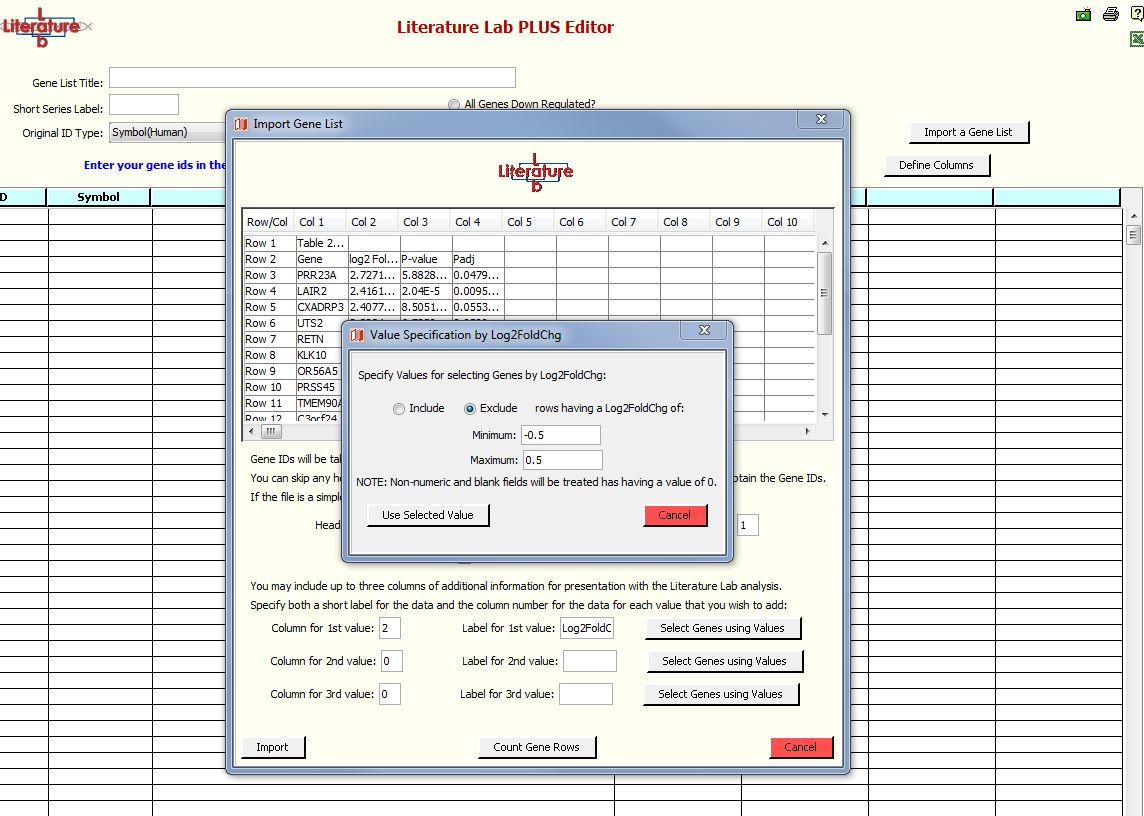This screenshot has width=1144, height=816.
Task: Open help via the question mark icon
Action: pos(1137,14)
